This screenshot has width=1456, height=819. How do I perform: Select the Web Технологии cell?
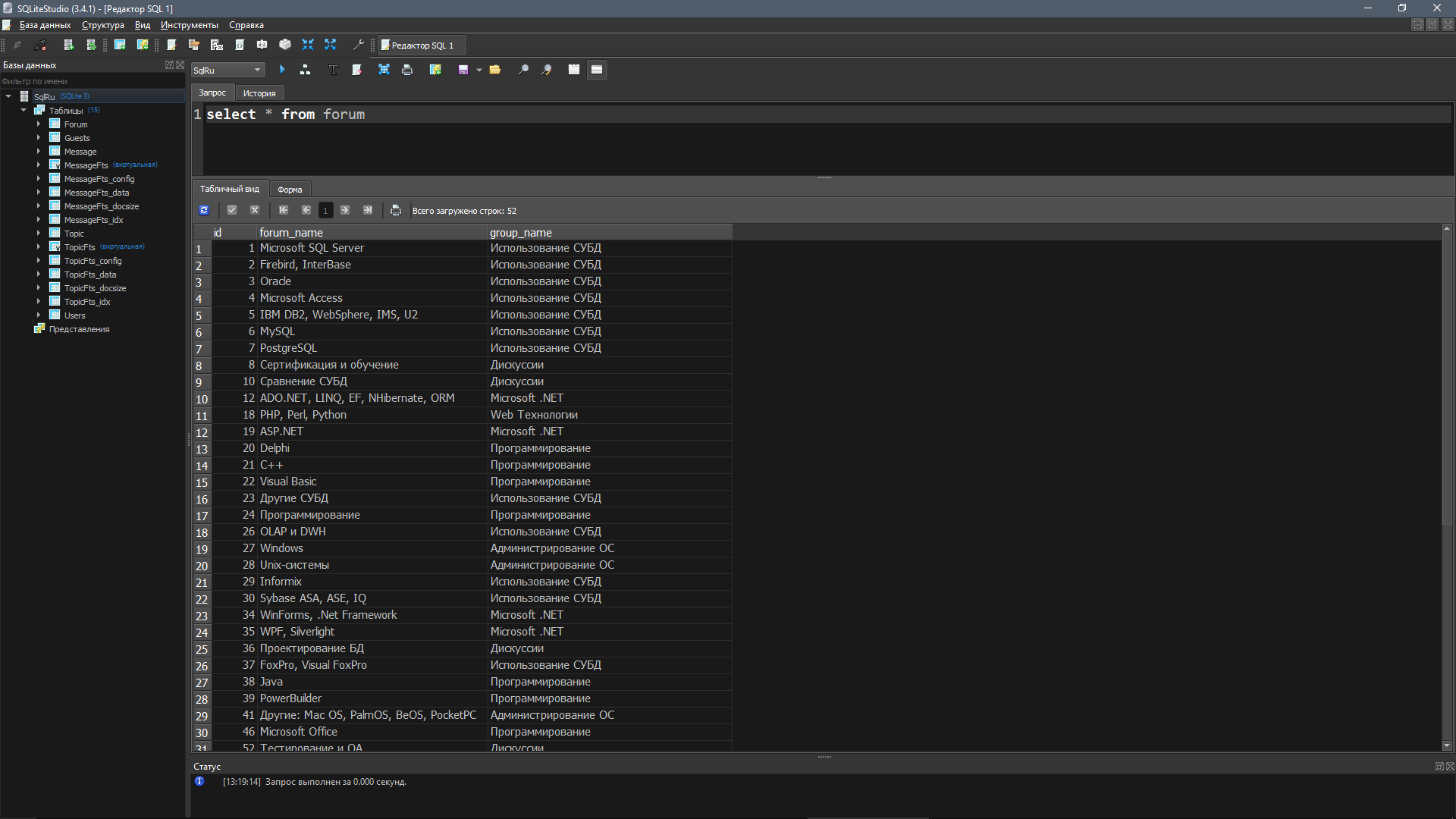click(x=610, y=415)
